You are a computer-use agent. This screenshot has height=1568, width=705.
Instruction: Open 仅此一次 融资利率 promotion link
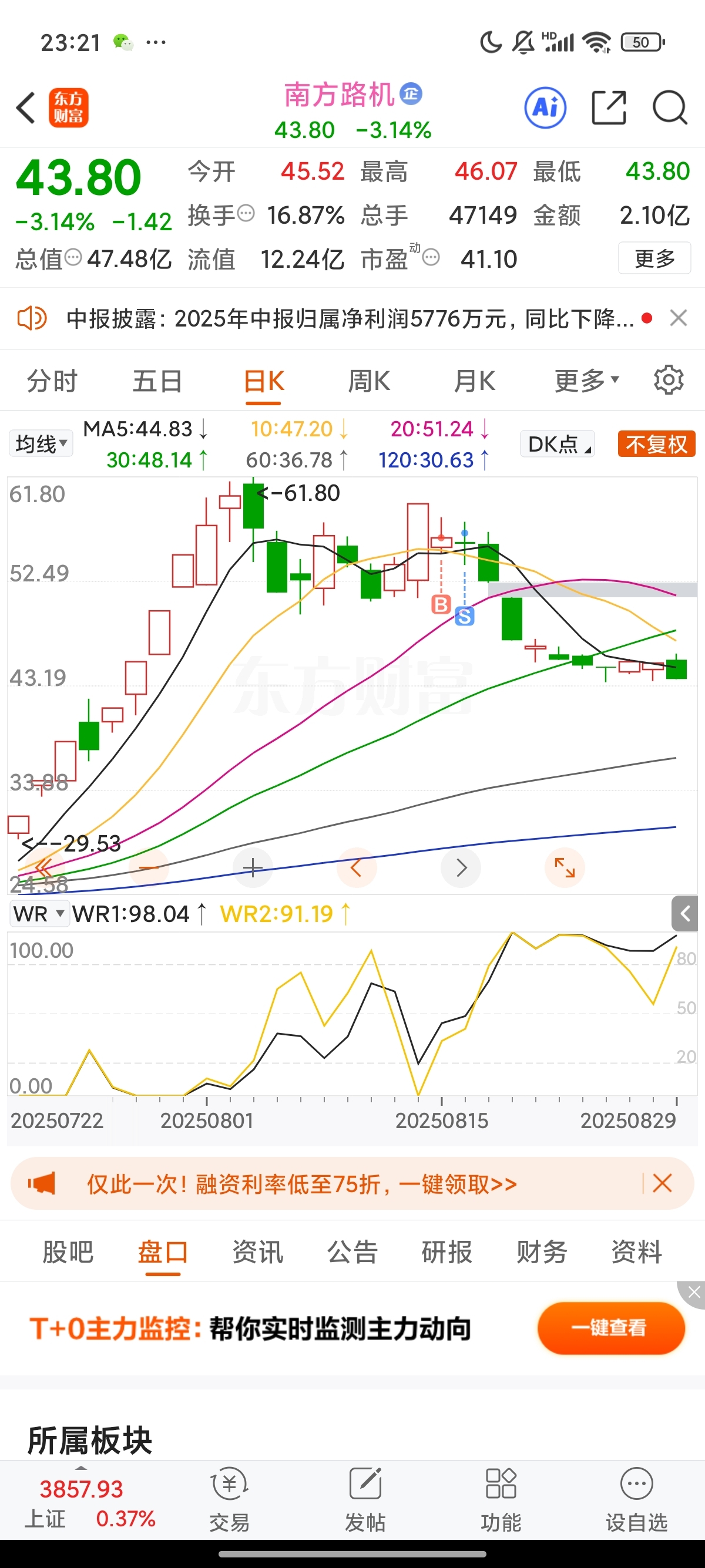(302, 1184)
